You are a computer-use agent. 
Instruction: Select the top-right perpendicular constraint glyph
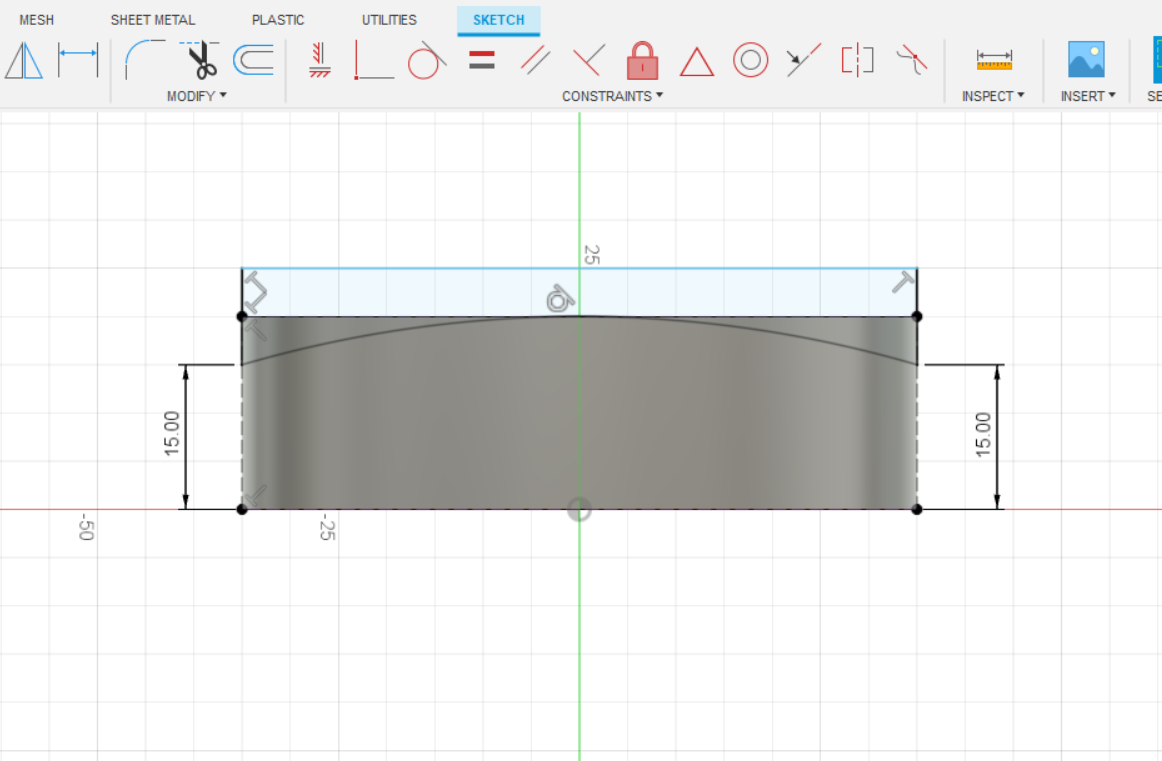[x=903, y=282]
